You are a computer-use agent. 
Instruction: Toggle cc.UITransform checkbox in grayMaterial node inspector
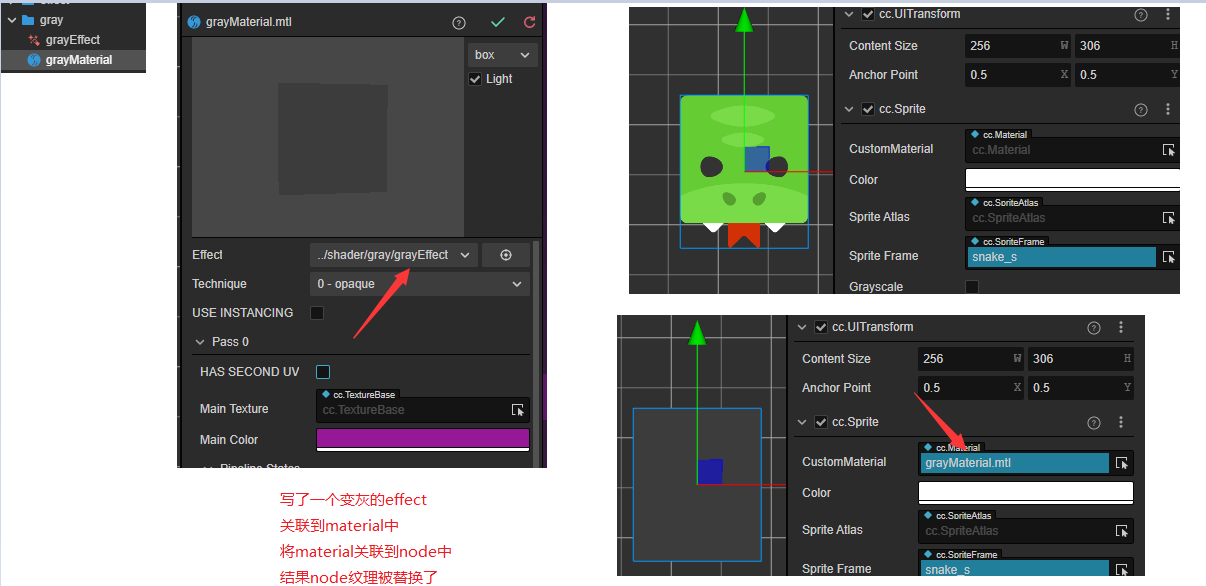click(821, 328)
